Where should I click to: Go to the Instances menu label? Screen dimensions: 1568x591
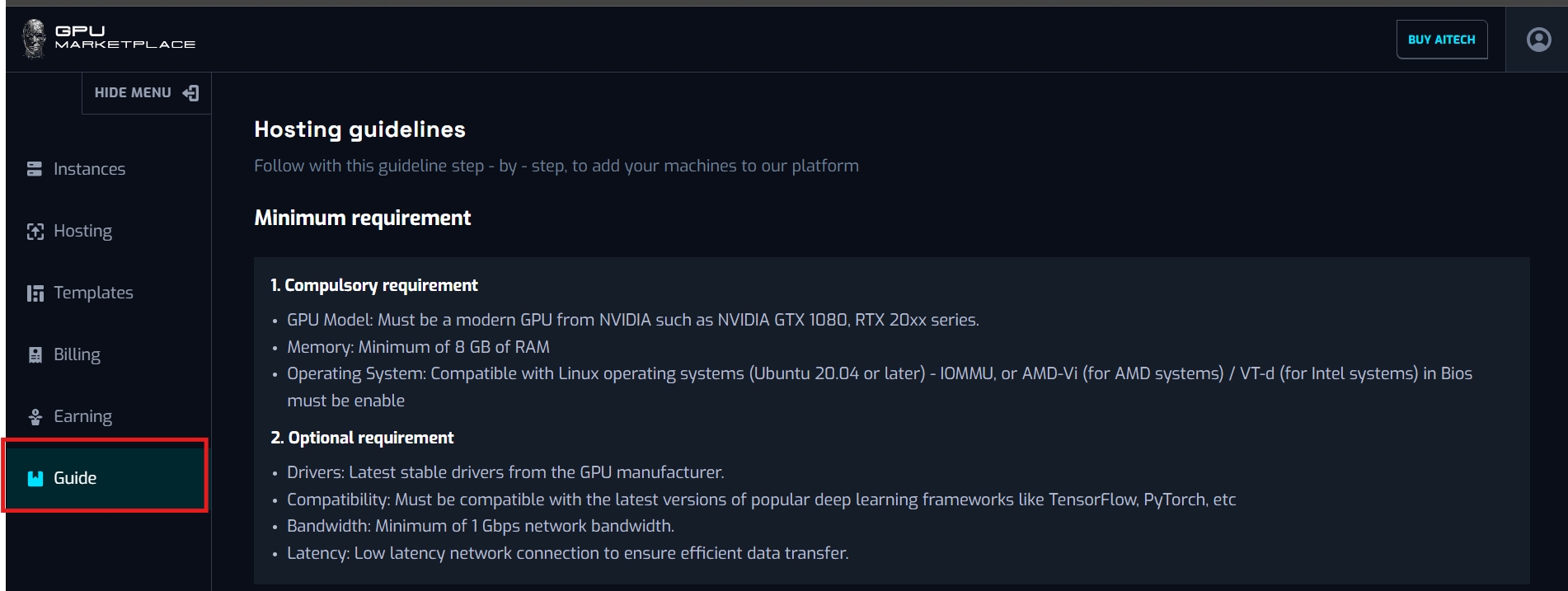pos(89,169)
